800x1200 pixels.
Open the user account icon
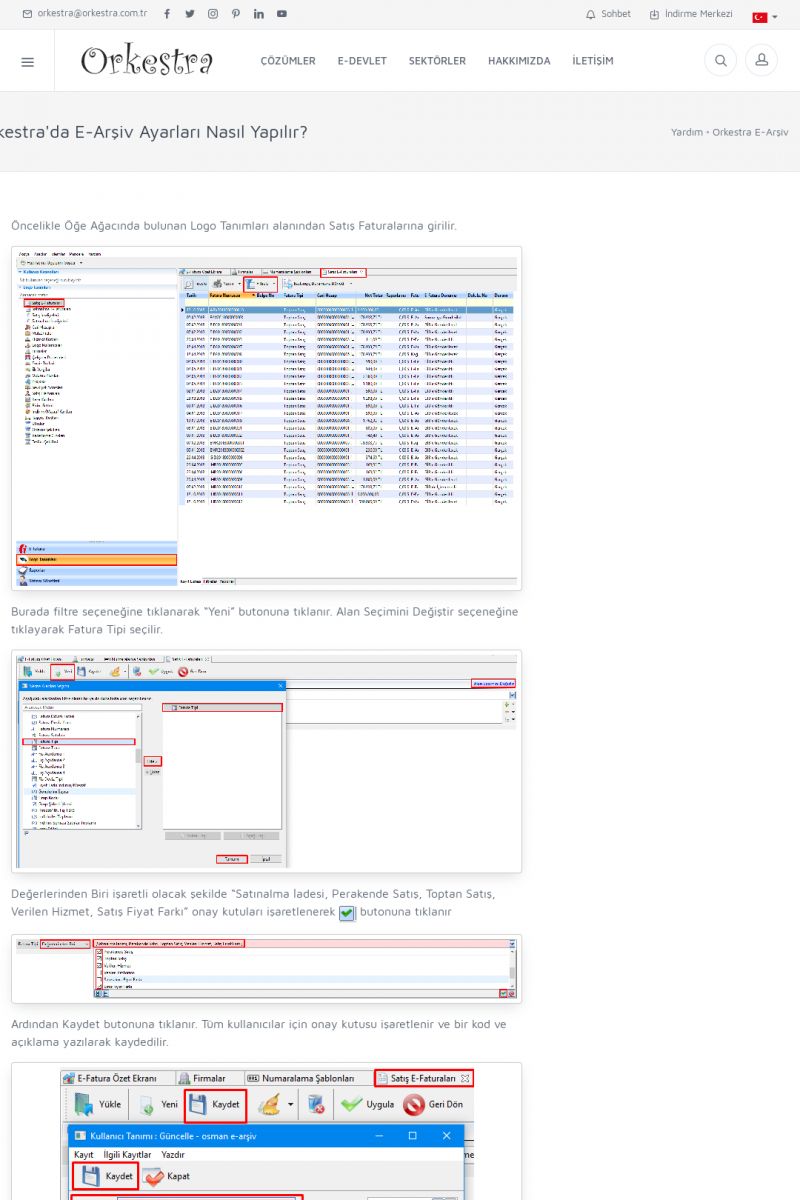(762, 61)
